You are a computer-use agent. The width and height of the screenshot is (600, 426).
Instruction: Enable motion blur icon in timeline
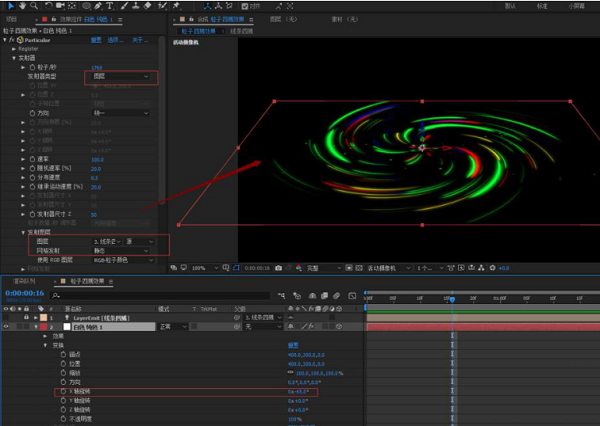[336, 295]
